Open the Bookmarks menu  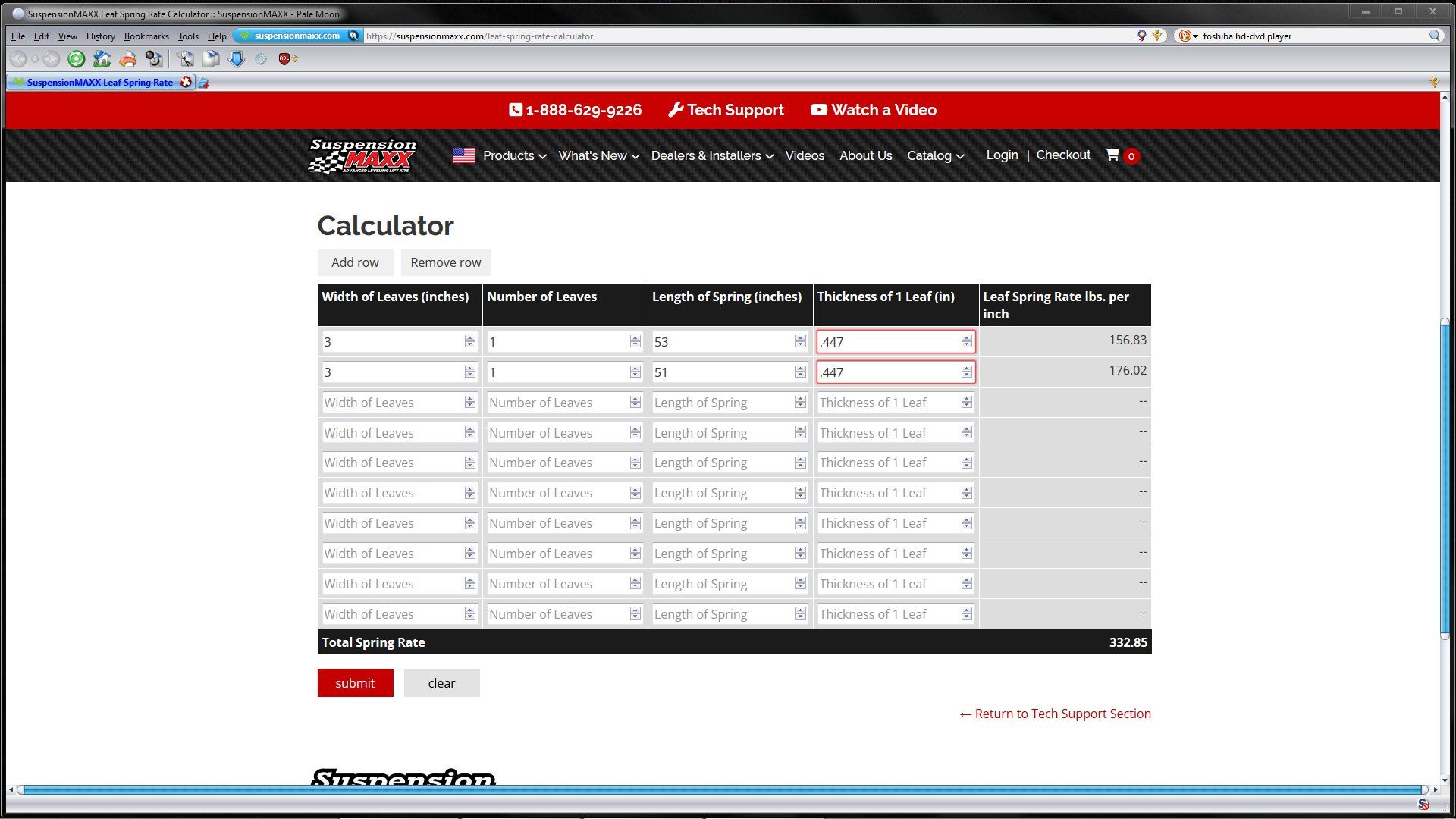(x=146, y=36)
